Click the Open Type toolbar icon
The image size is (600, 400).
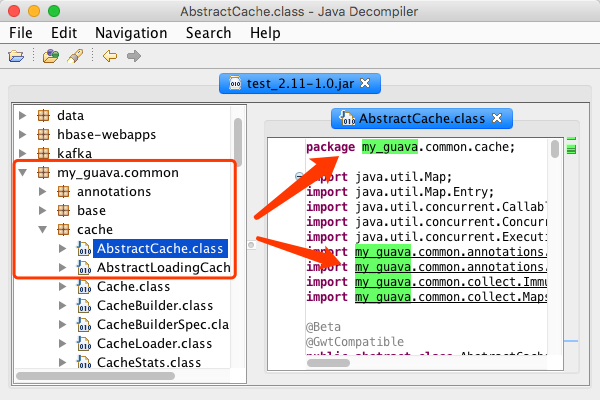coord(50,55)
